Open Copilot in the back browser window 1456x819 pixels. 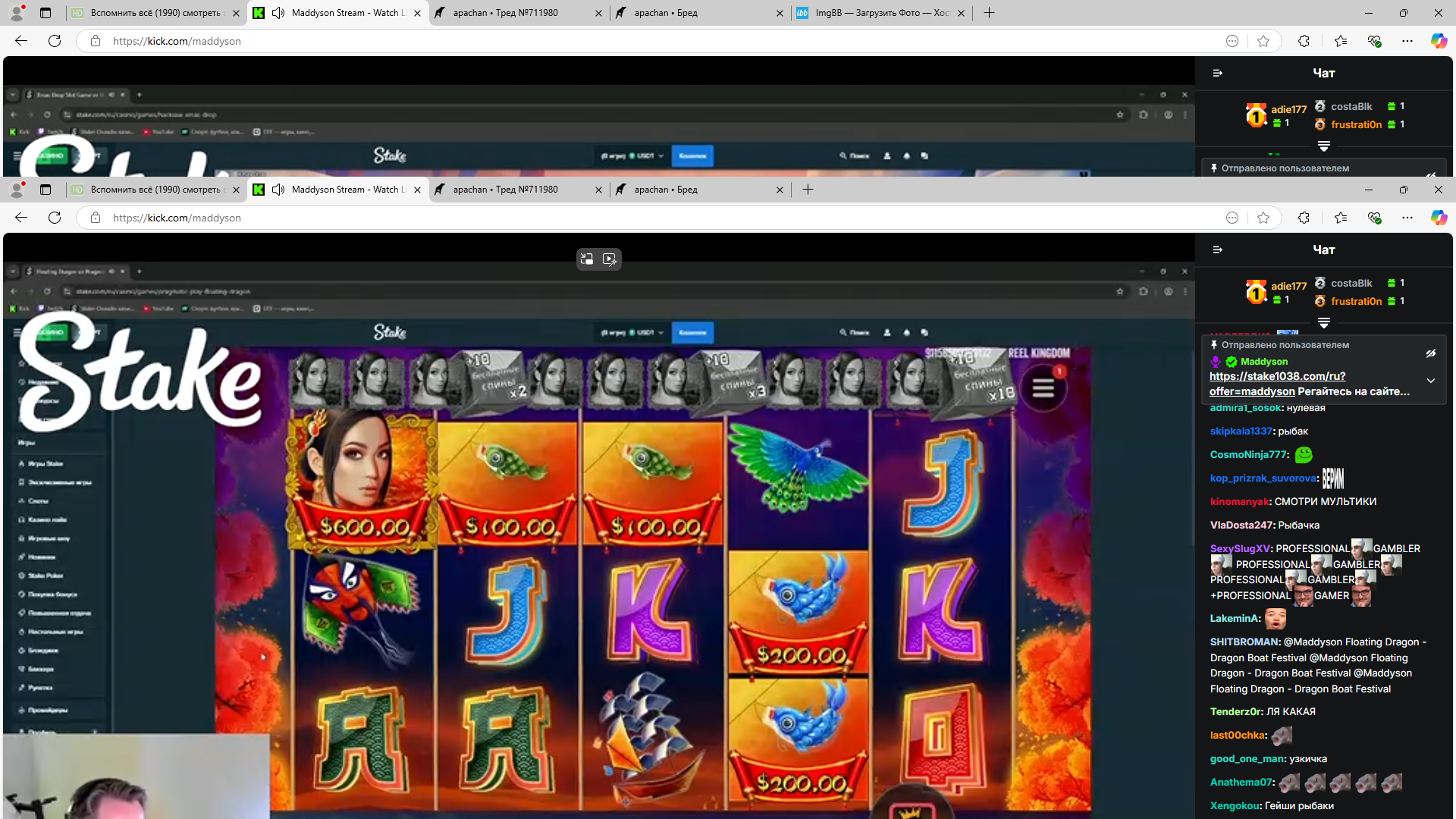[1439, 41]
